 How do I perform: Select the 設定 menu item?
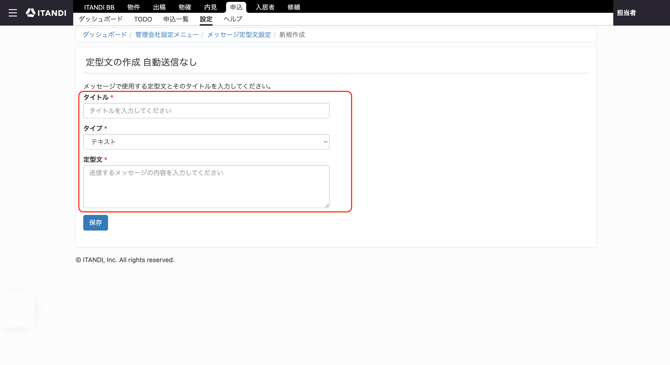tap(206, 19)
